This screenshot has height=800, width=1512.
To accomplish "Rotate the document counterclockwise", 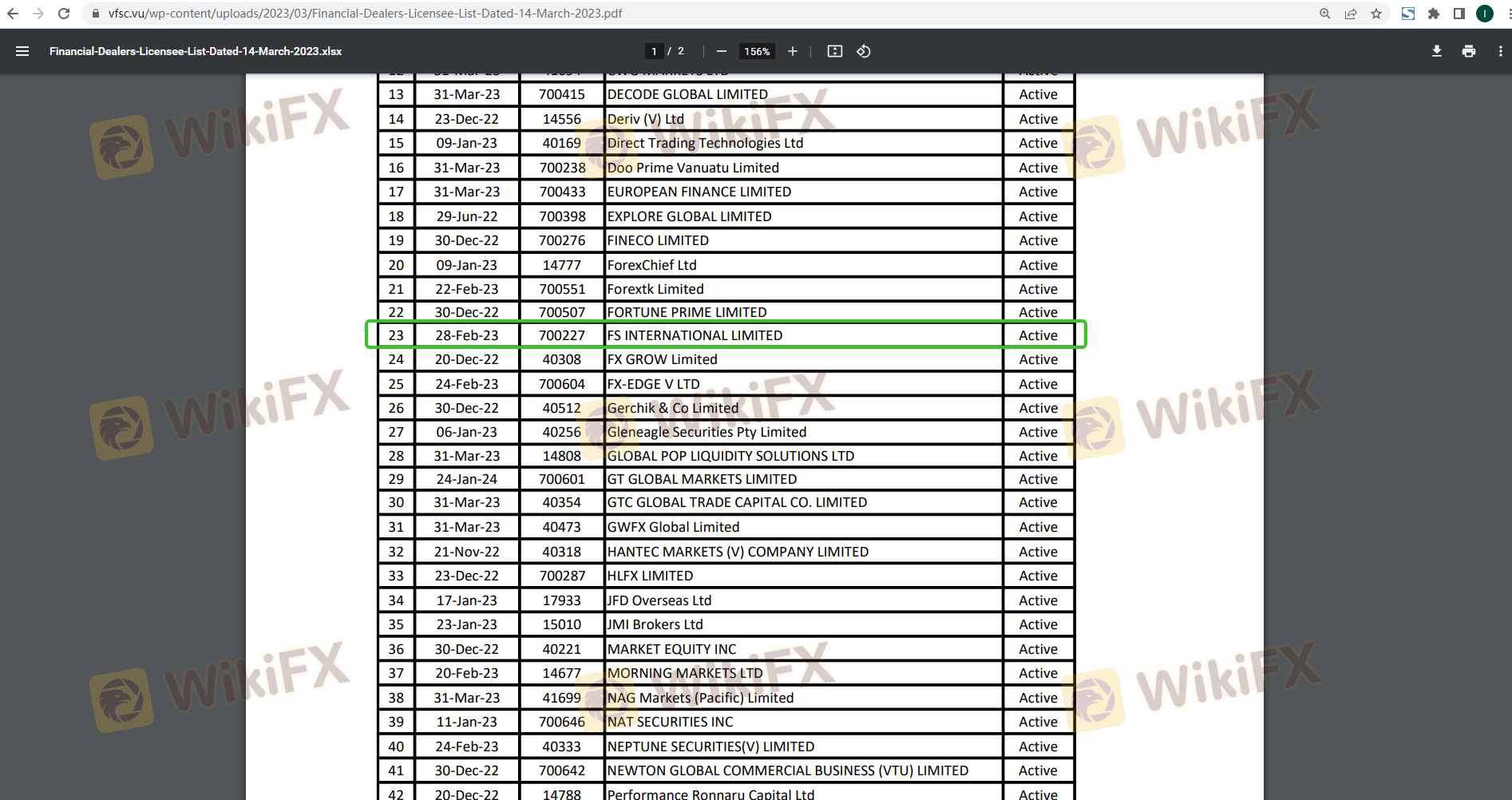I will (864, 51).
